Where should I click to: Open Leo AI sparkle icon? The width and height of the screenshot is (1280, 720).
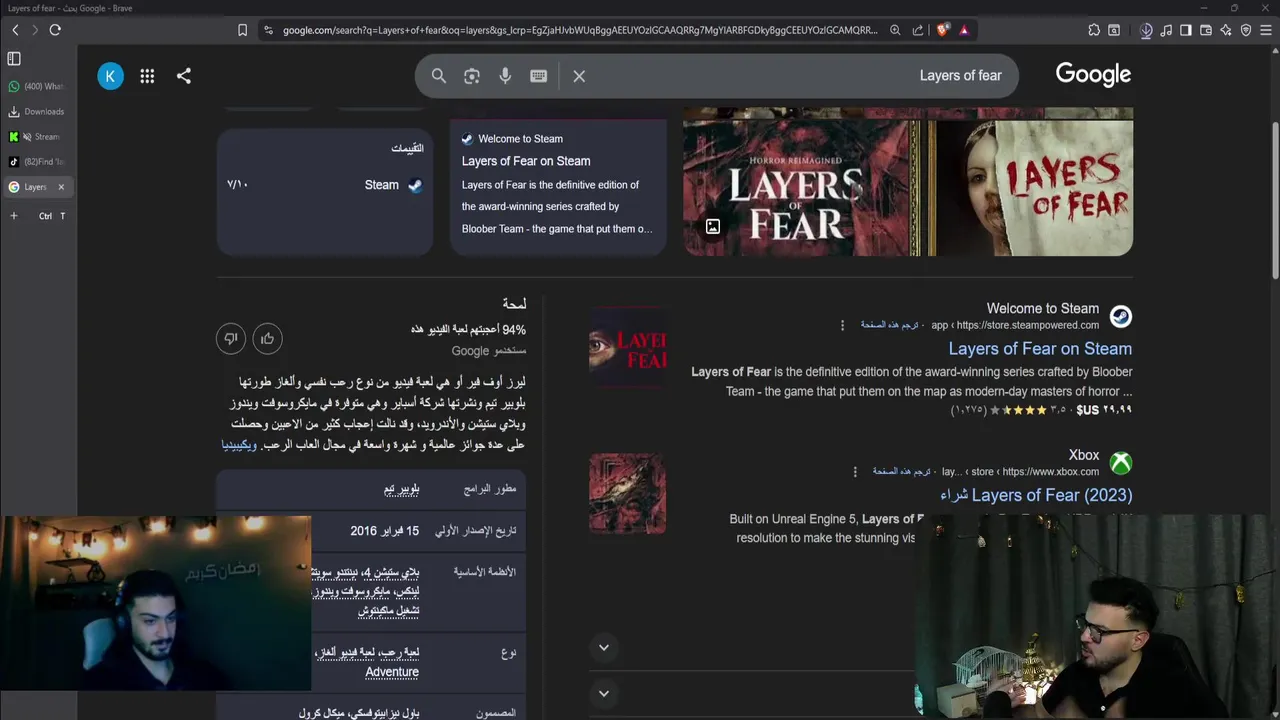1226,30
